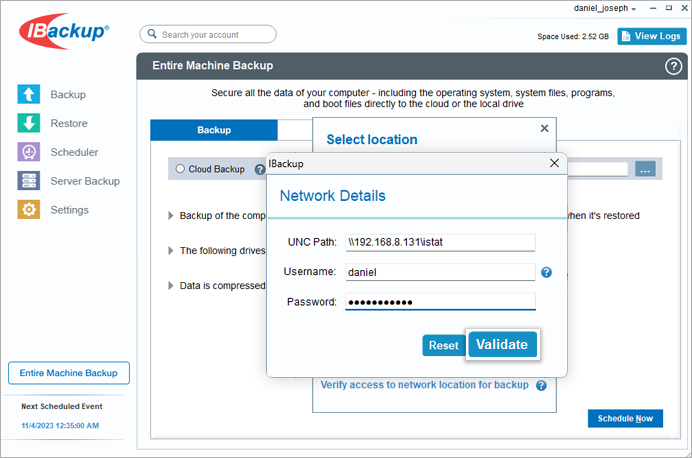Click the Validate button

click(x=502, y=344)
